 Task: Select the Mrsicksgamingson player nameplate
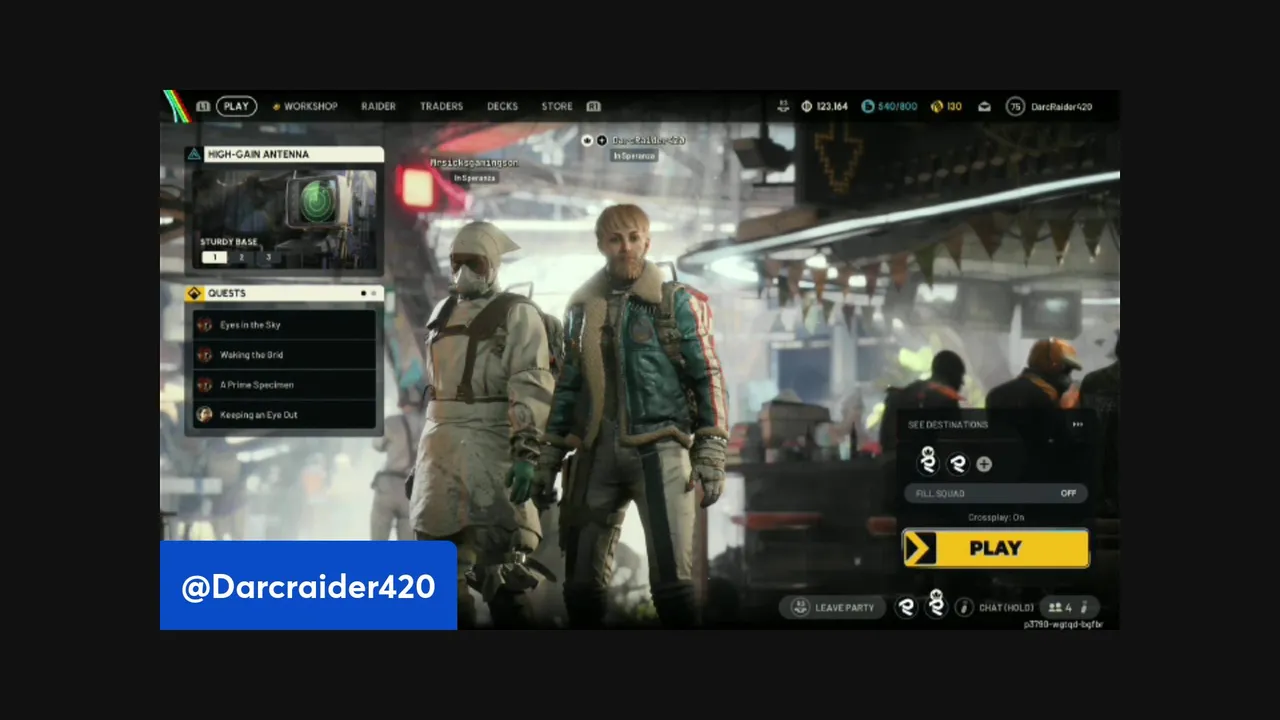(474, 162)
